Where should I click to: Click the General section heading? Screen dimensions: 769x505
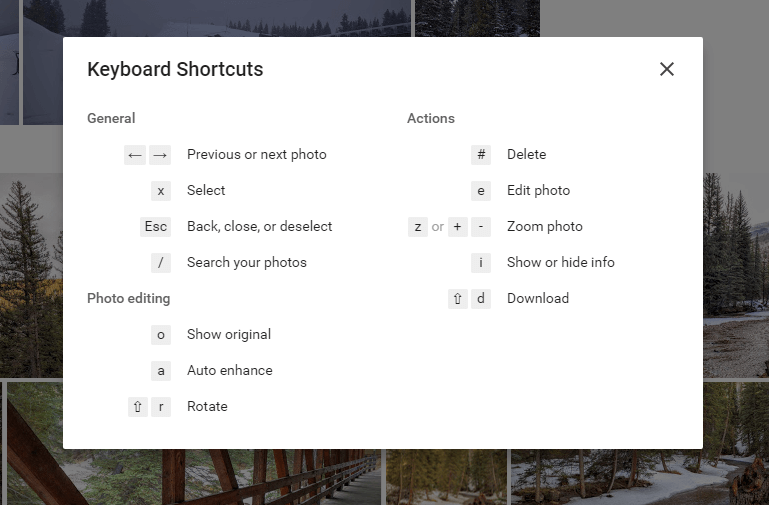pyautogui.click(x=111, y=118)
